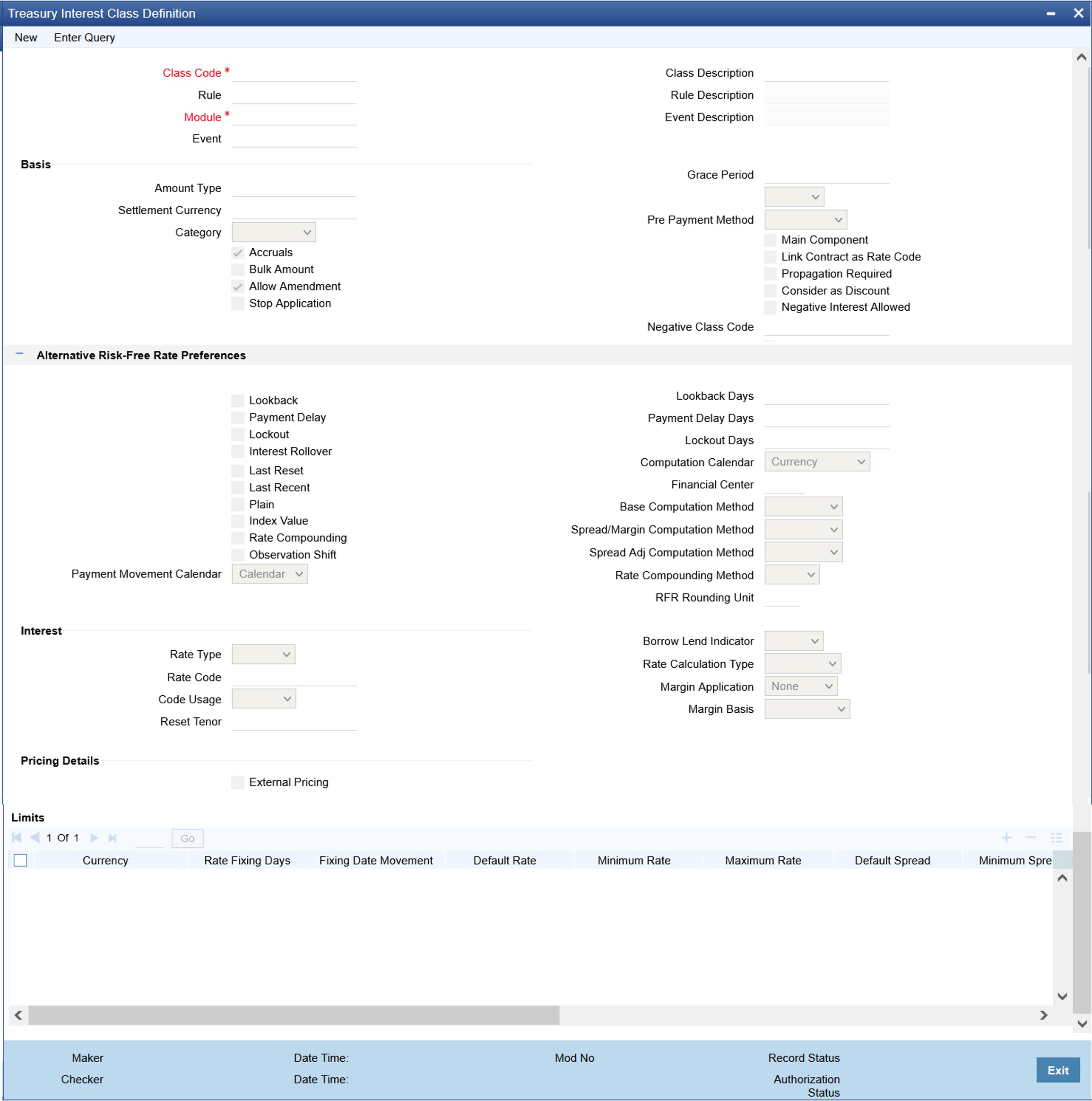Open the Category dropdown
This screenshot has width=1092, height=1101.
click(x=273, y=233)
